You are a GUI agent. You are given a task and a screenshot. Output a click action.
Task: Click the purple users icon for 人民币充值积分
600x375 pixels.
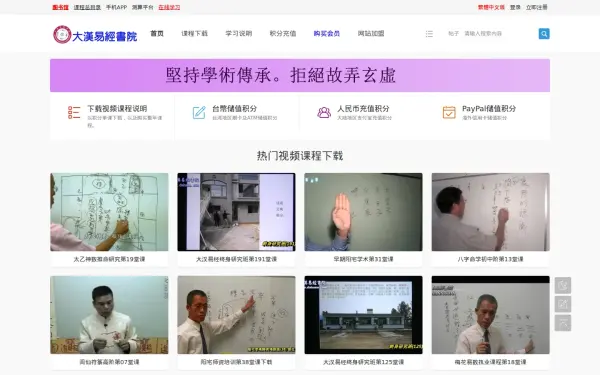[x=324, y=112]
